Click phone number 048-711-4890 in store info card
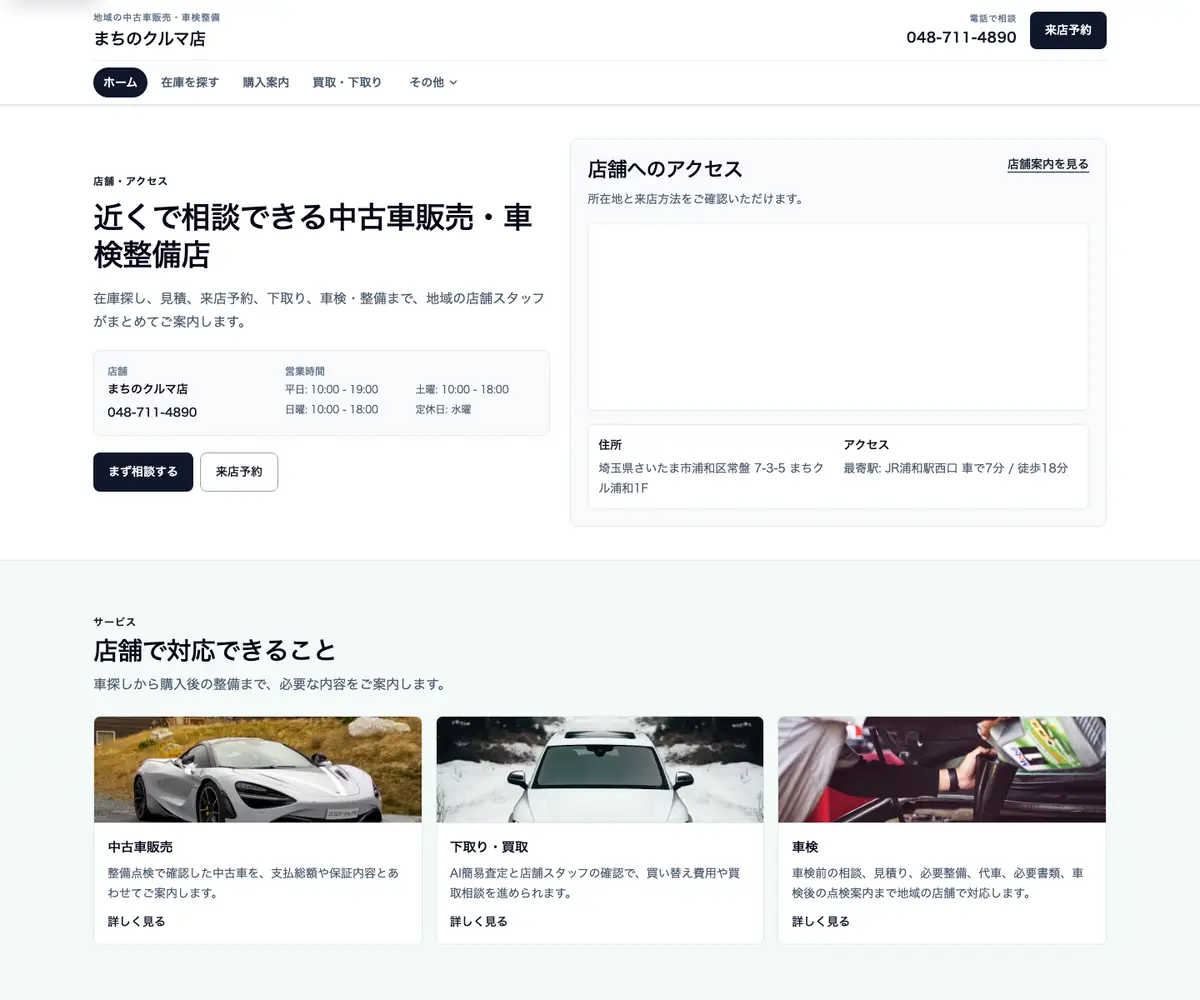 tap(152, 412)
